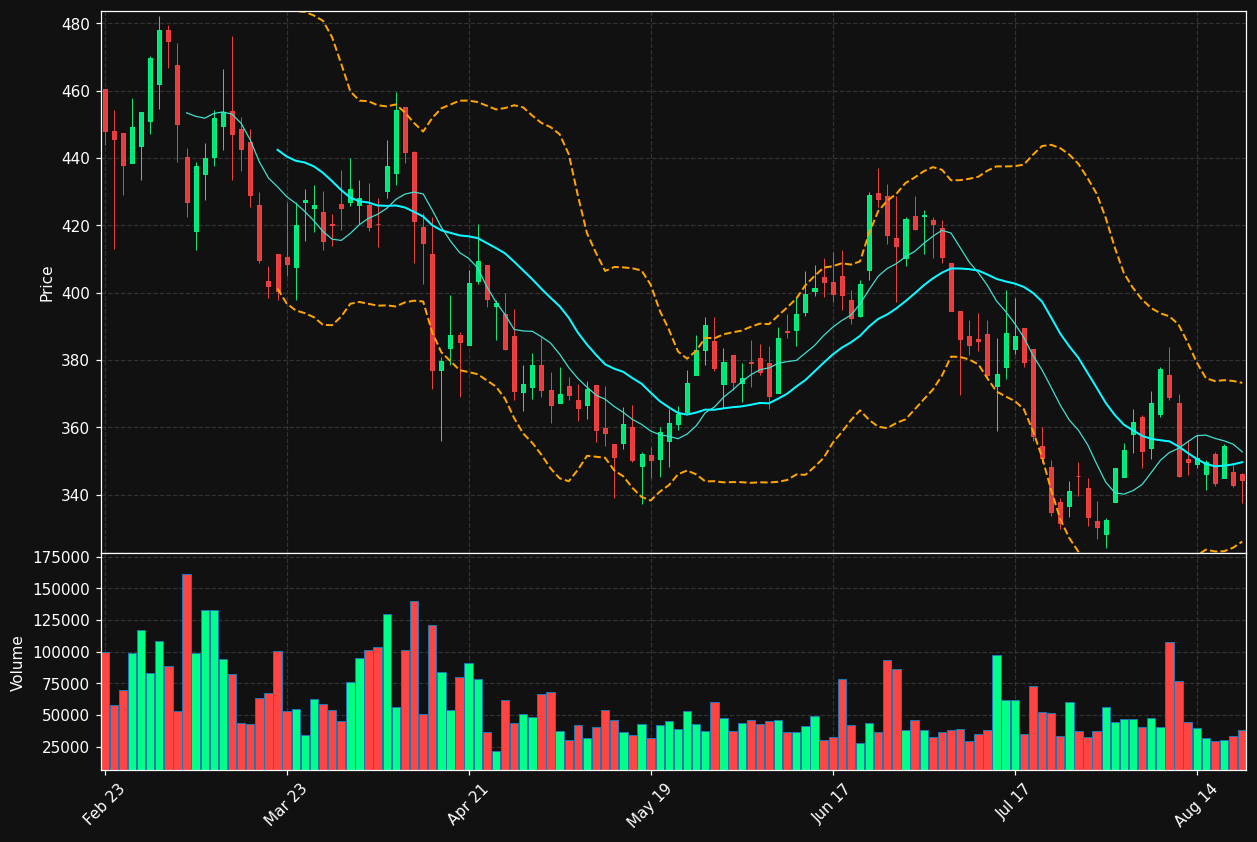Screen dimensions: 1257x842
Task: Pick the 'Aug 14' date label
Action: click(x=1196, y=804)
